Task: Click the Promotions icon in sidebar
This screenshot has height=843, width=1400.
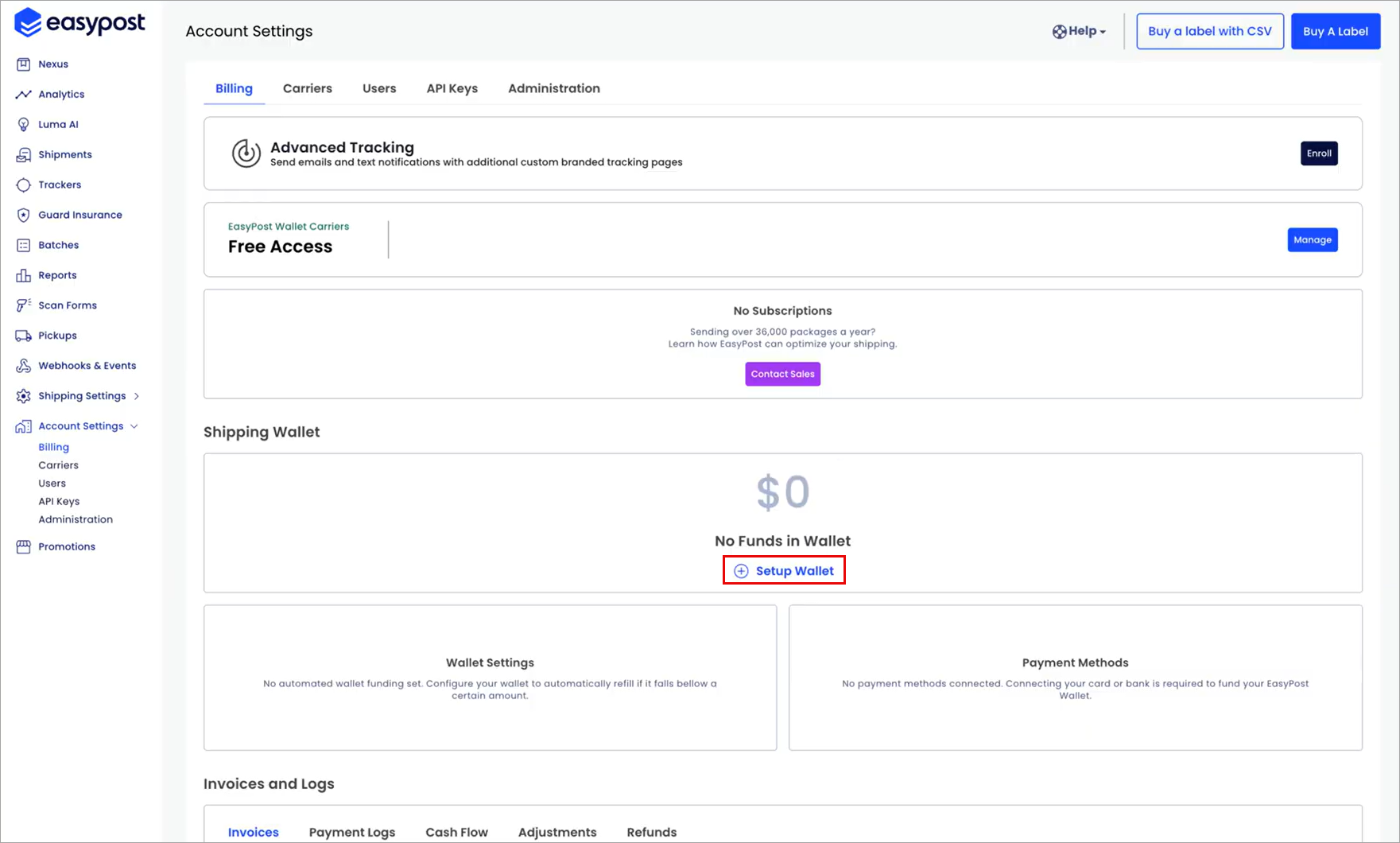Action: (24, 547)
